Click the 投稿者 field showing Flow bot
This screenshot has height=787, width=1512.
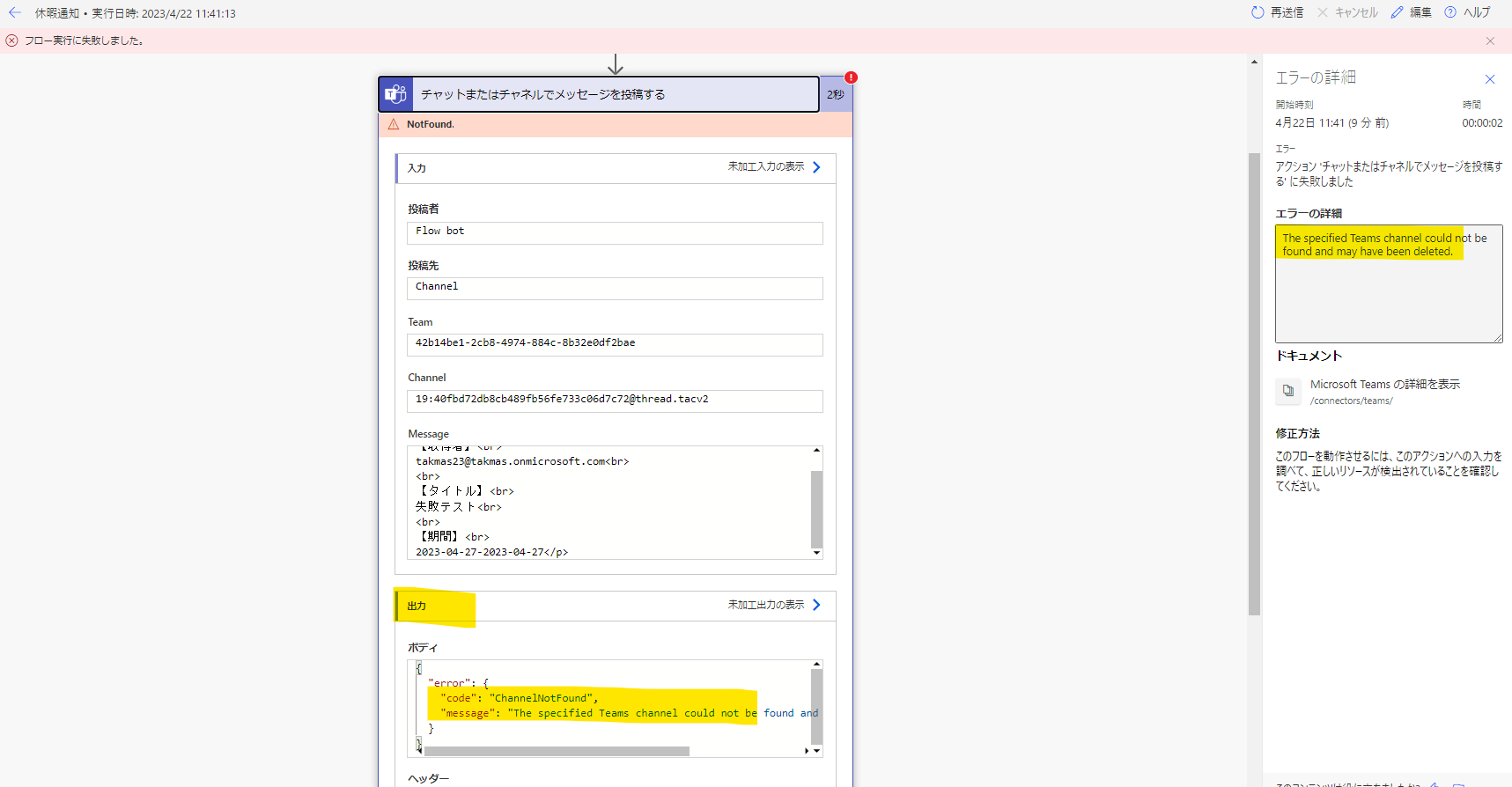[615, 232]
